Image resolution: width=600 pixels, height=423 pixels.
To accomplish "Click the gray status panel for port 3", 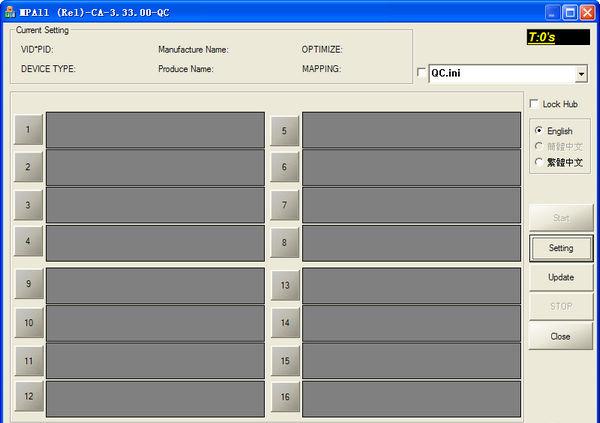I will point(155,205).
